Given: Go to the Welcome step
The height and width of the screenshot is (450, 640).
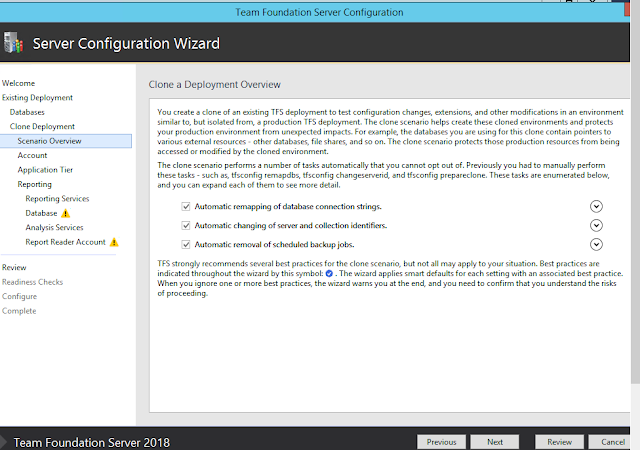Looking at the screenshot, I should coord(18,83).
